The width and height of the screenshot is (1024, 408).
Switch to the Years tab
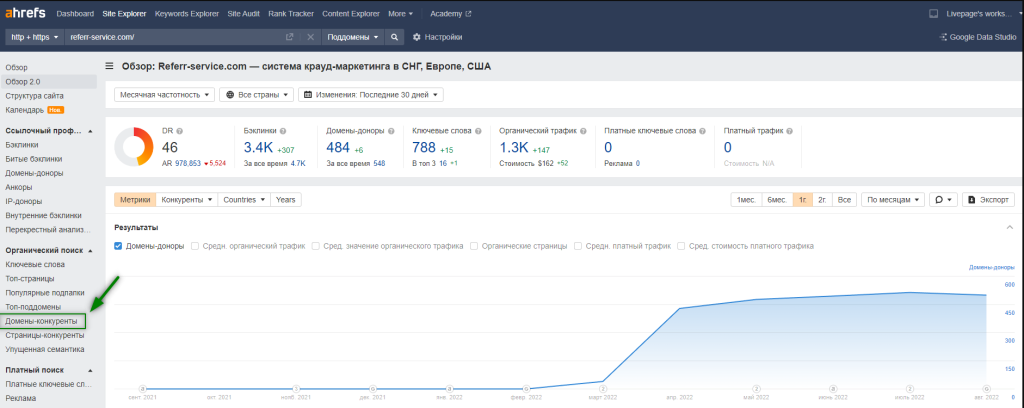pos(285,200)
